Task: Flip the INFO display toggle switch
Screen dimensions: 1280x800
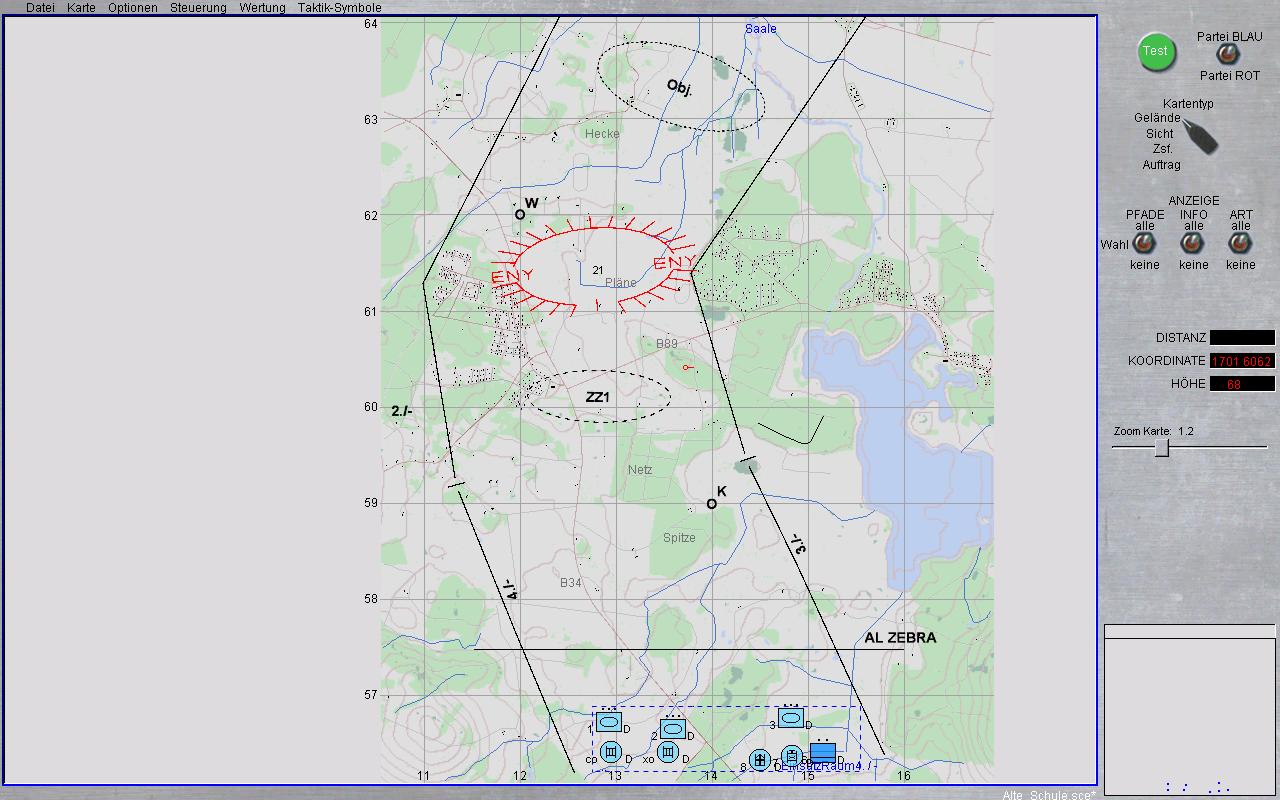Action: click(1192, 244)
